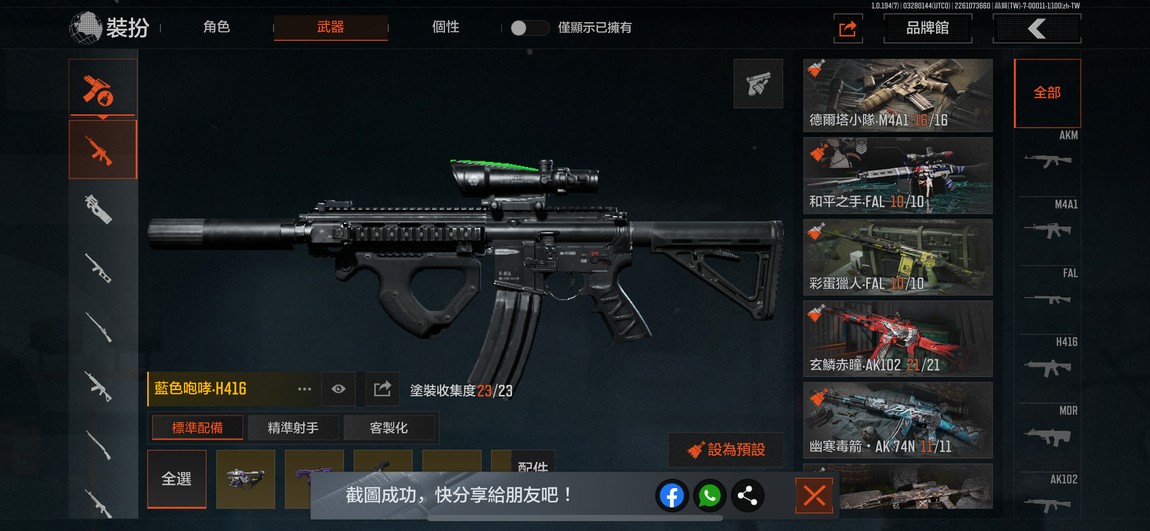1150x531 pixels.
Task: Select 全選 to check all items
Action: 177,479
